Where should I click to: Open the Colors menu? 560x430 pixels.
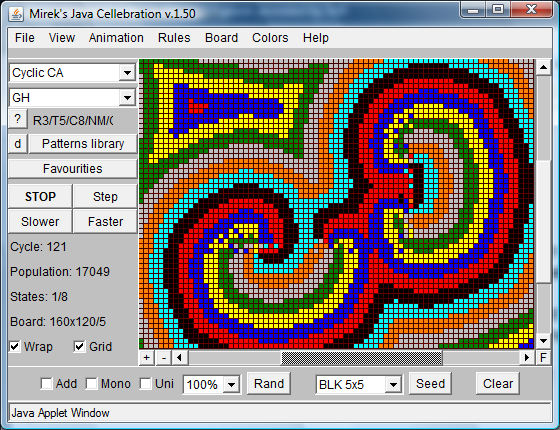pos(270,38)
